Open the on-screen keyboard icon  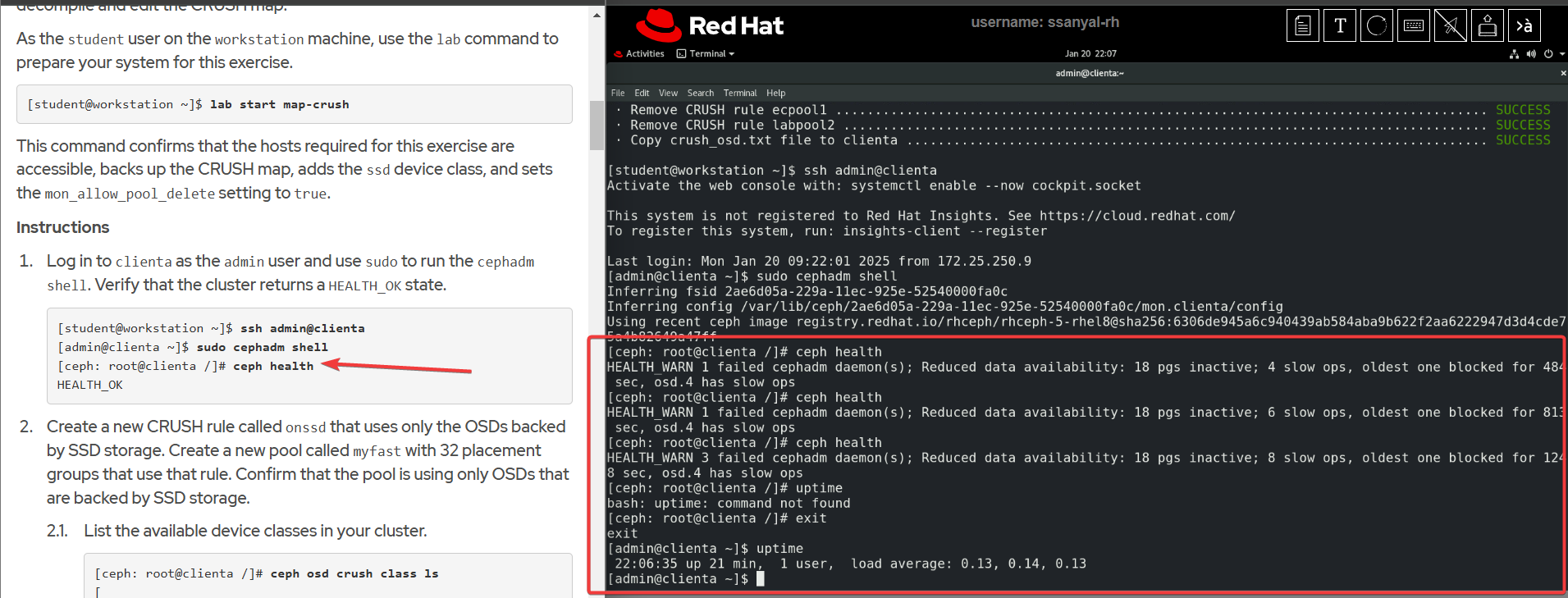click(x=1414, y=25)
